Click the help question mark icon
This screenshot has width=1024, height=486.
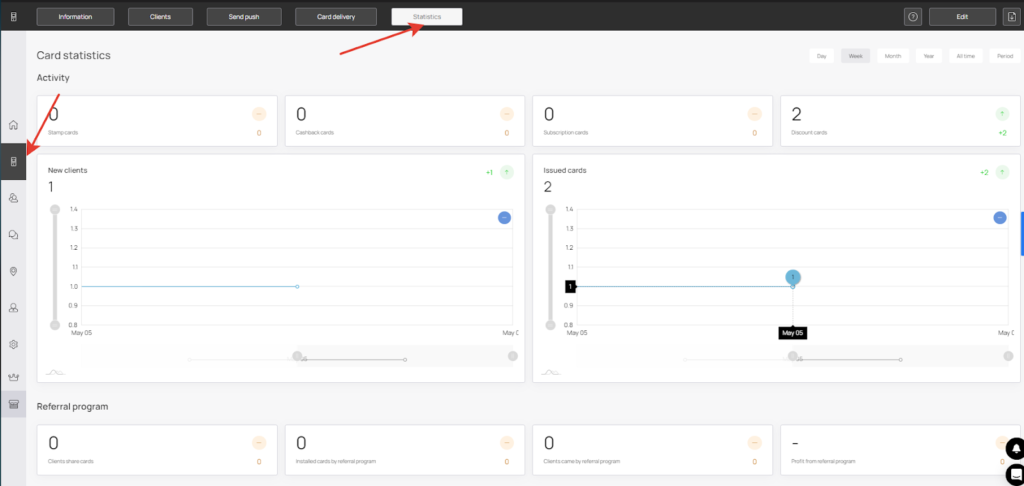(x=912, y=17)
